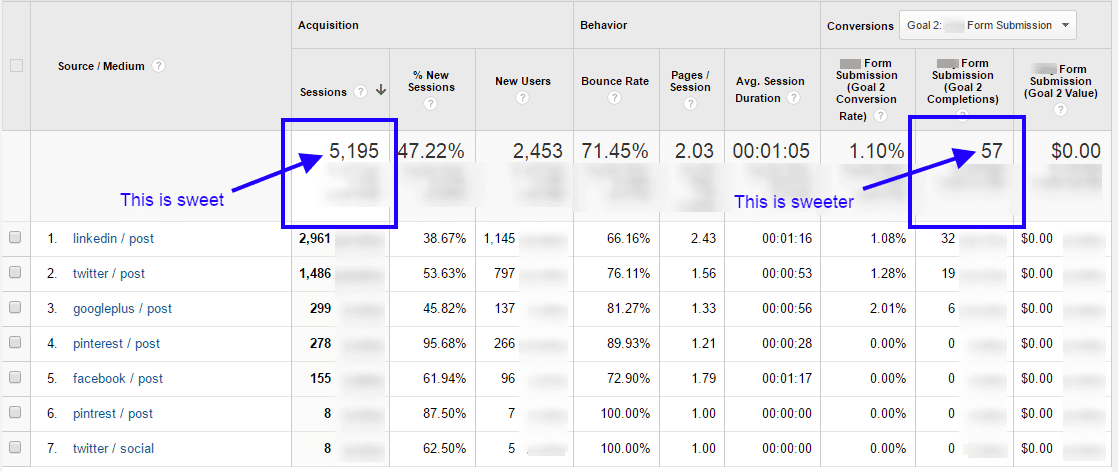This screenshot has height=472, width=1118.
Task: Check the box for googleplus / post row
Action: tap(15, 308)
